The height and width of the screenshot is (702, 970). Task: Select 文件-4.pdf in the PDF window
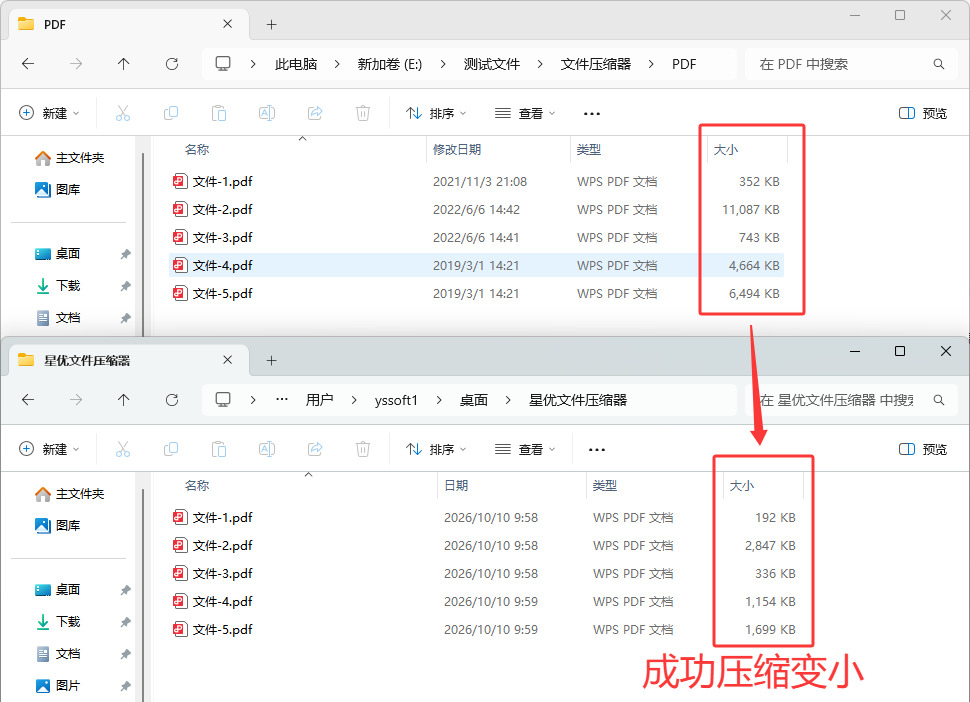point(476,265)
